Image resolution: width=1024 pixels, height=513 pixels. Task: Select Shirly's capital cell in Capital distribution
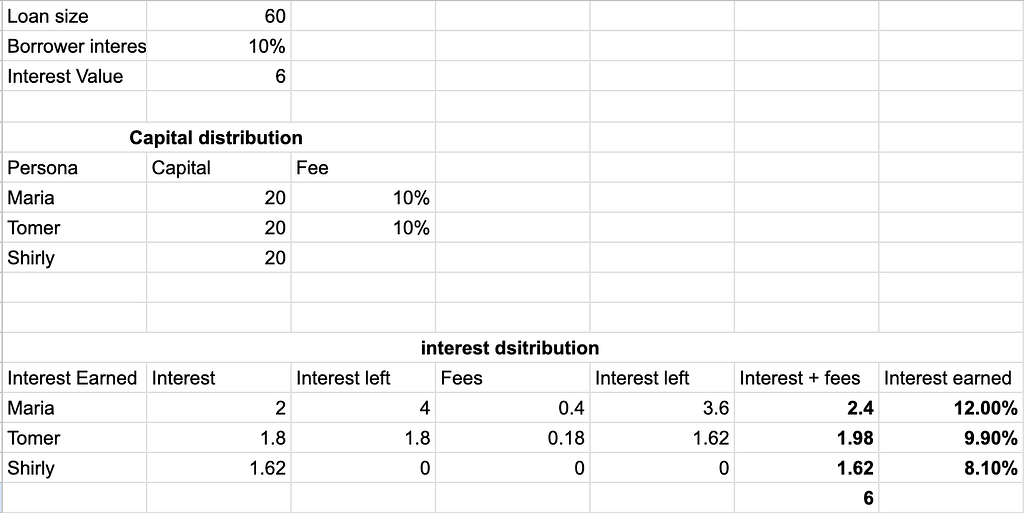point(219,258)
